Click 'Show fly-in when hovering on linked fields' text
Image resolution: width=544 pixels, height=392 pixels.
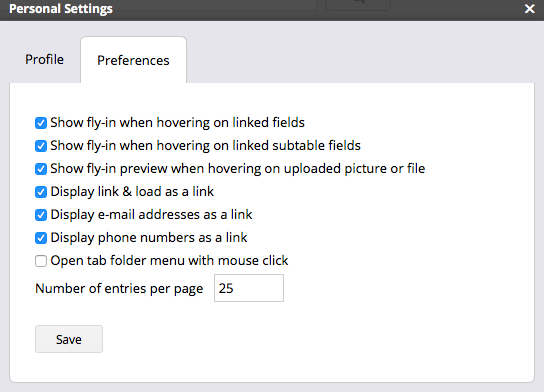[178, 123]
